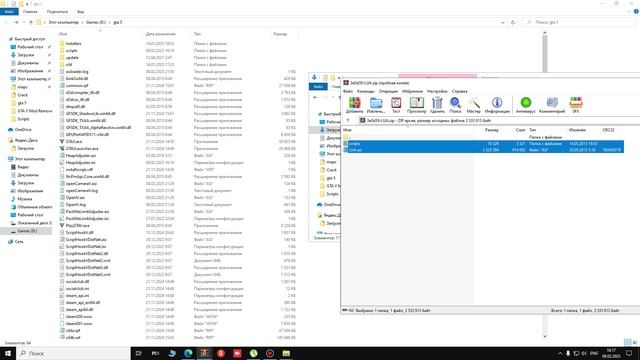Select the scripts folder row in WinRAR

(483, 144)
